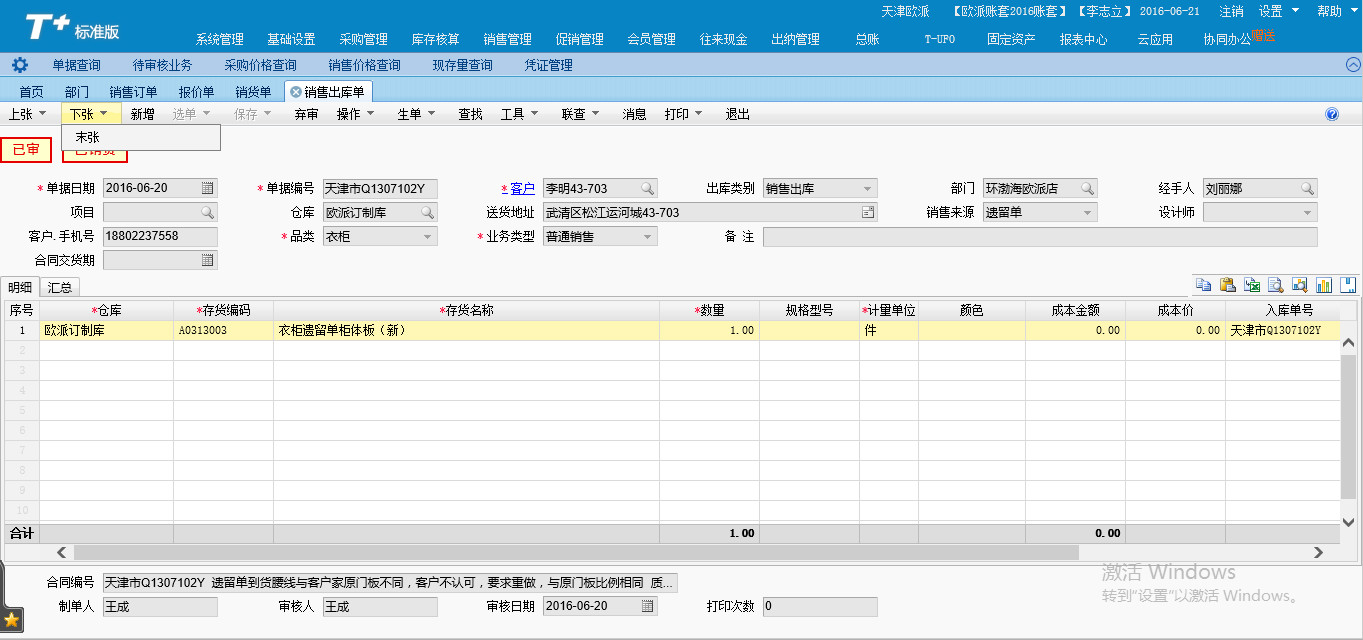Screen dimensions: 1363x640
Task: Click the 备注 input field
Action: pyautogui.click(x=1040, y=237)
